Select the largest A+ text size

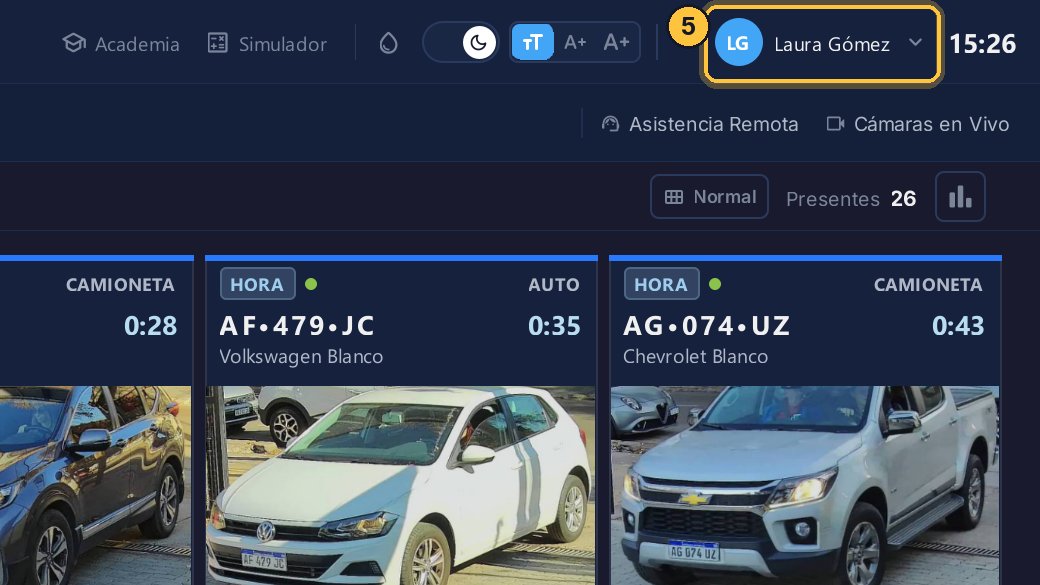pyautogui.click(x=616, y=42)
